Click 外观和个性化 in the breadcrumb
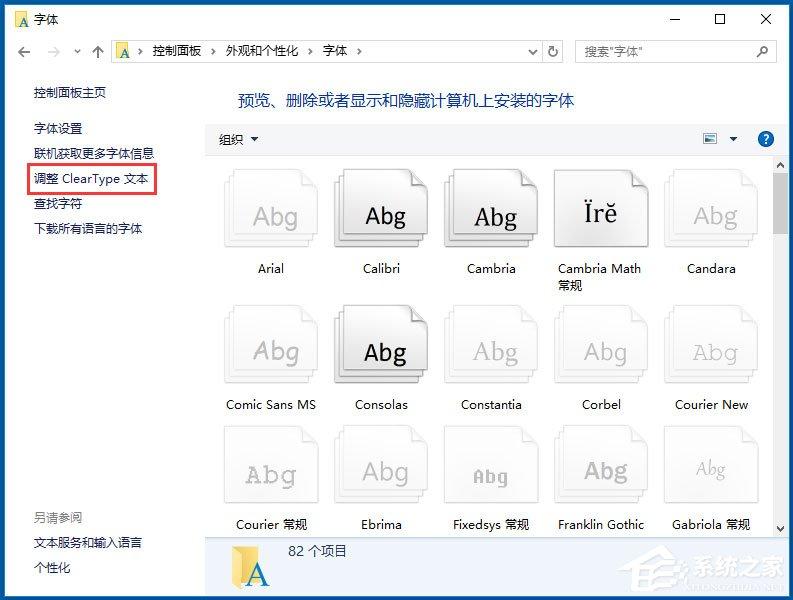This screenshot has width=793, height=600. (x=262, y=51)
